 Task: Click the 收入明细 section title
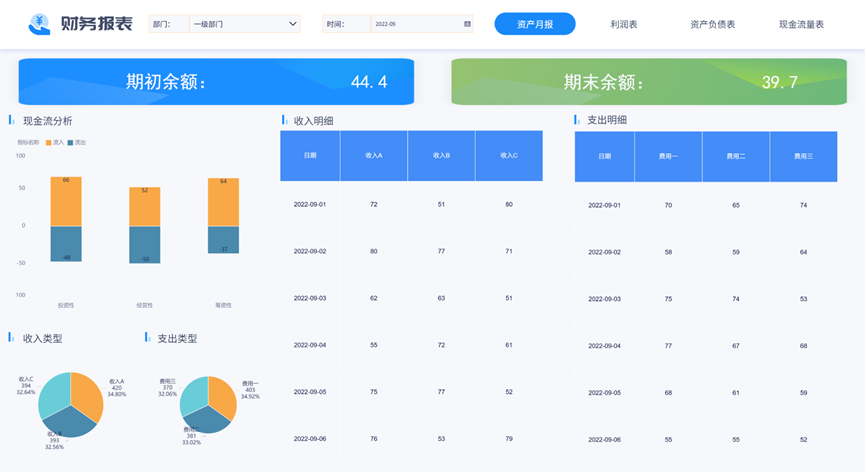313,121
